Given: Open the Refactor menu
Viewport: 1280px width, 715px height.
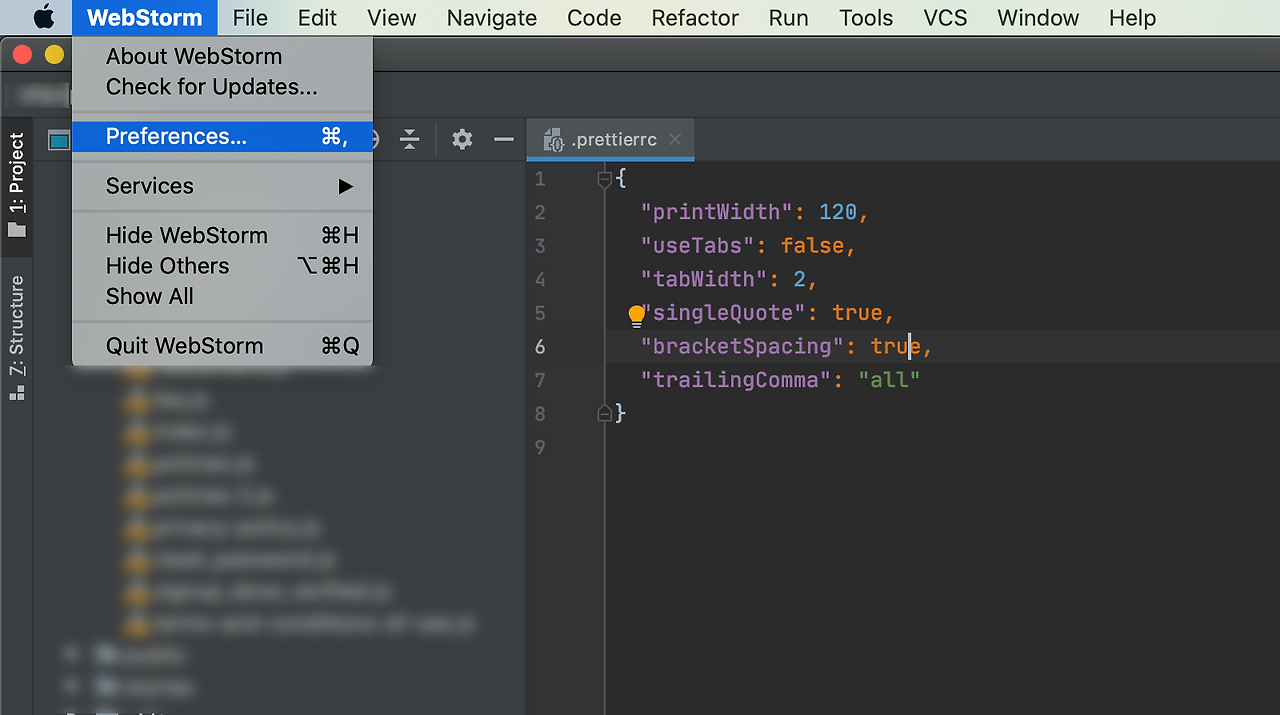Looking at the screenshot, I should coord(695,18).
